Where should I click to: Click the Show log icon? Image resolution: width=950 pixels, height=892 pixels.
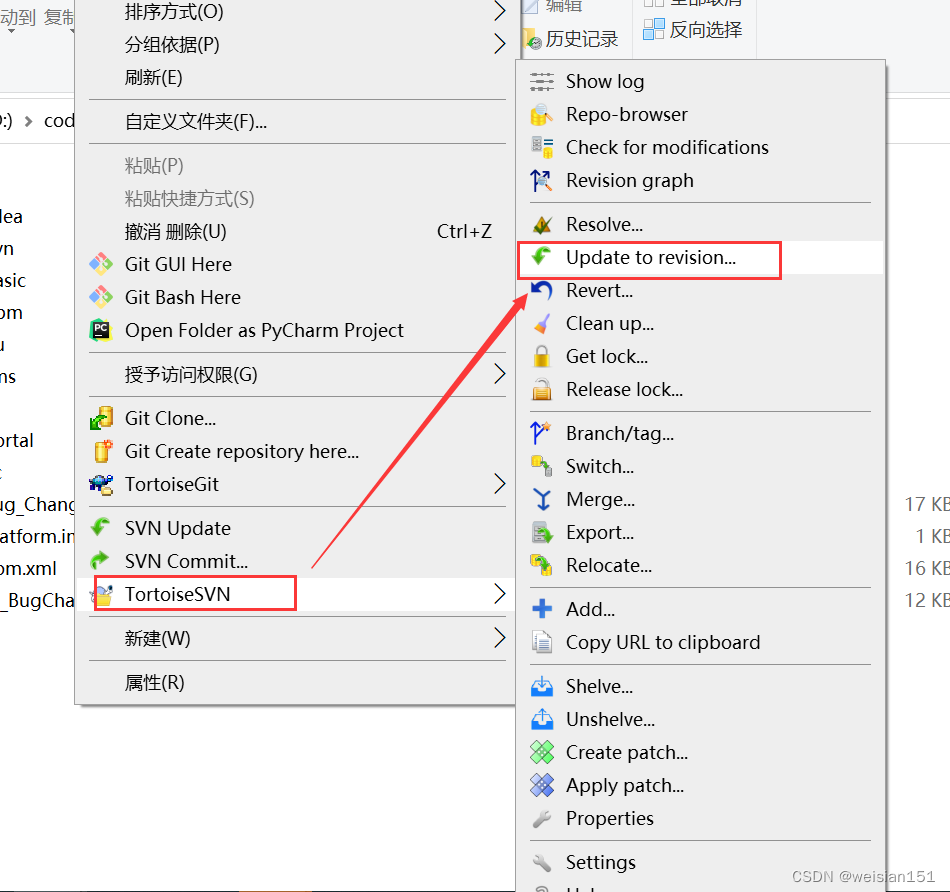point(542,81)
